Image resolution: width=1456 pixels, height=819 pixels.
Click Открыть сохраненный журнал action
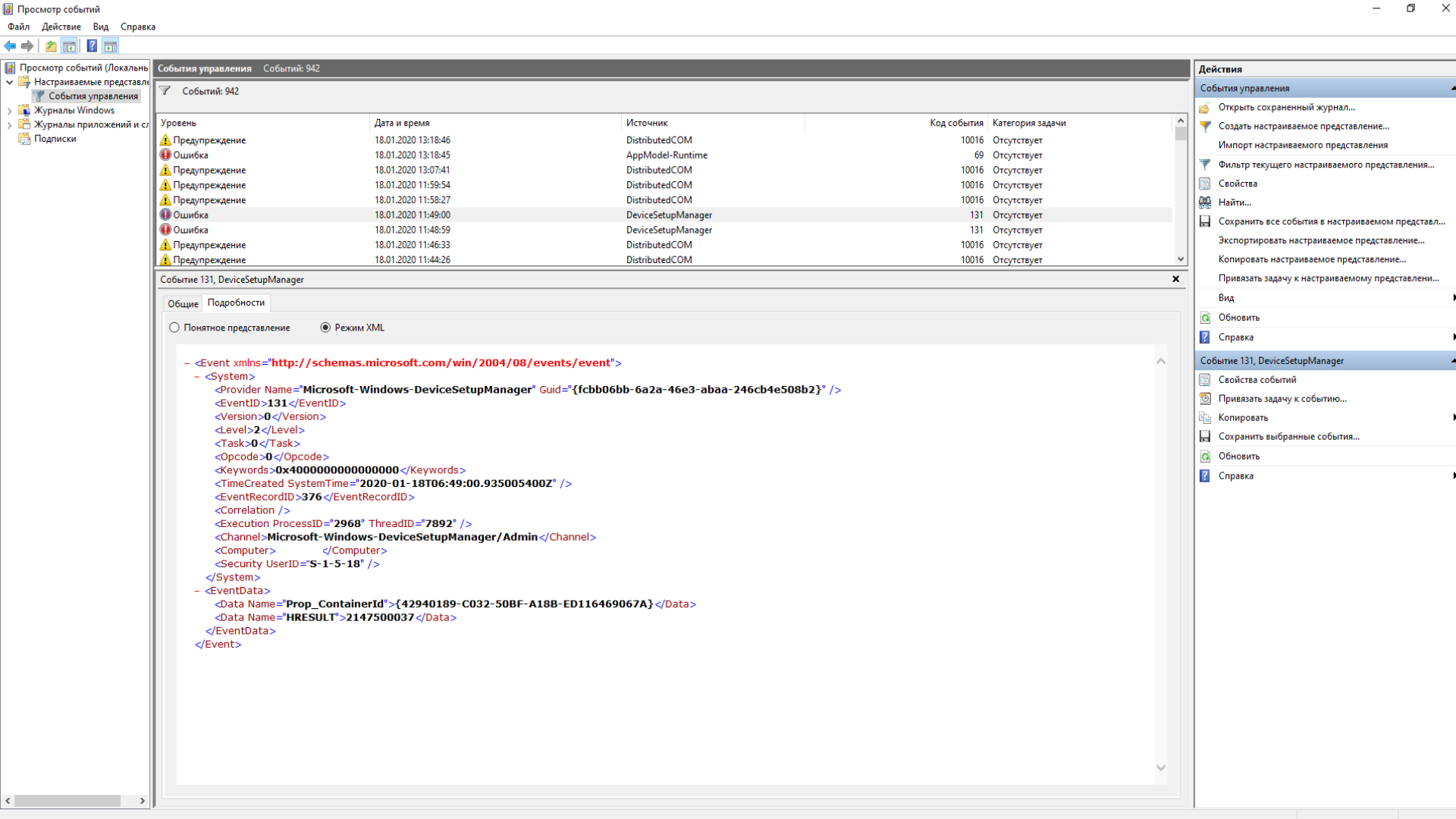click(x=1286, y=108)
